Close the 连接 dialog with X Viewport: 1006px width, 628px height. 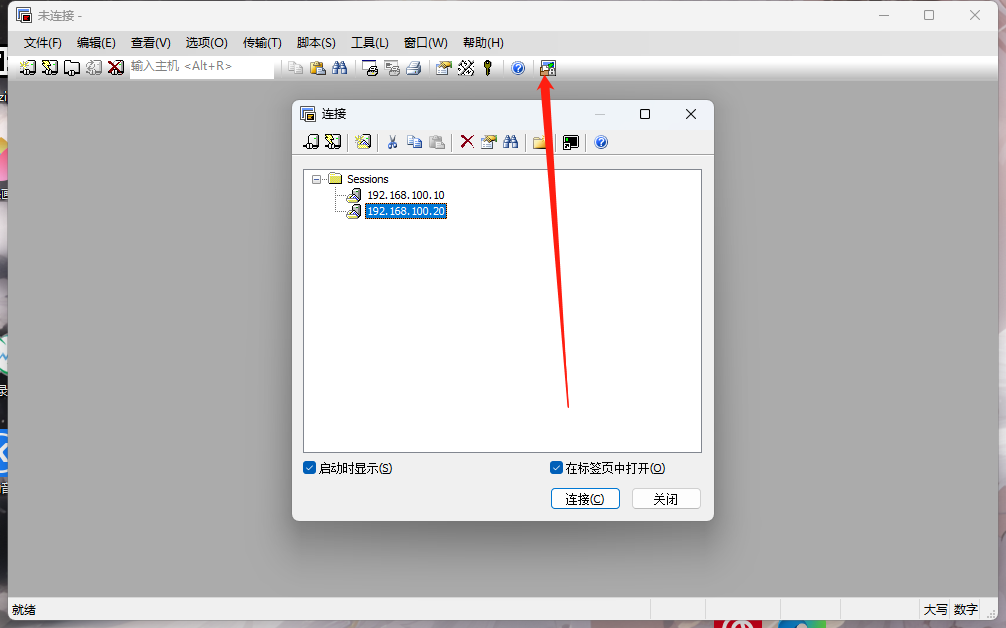[691, 114]
